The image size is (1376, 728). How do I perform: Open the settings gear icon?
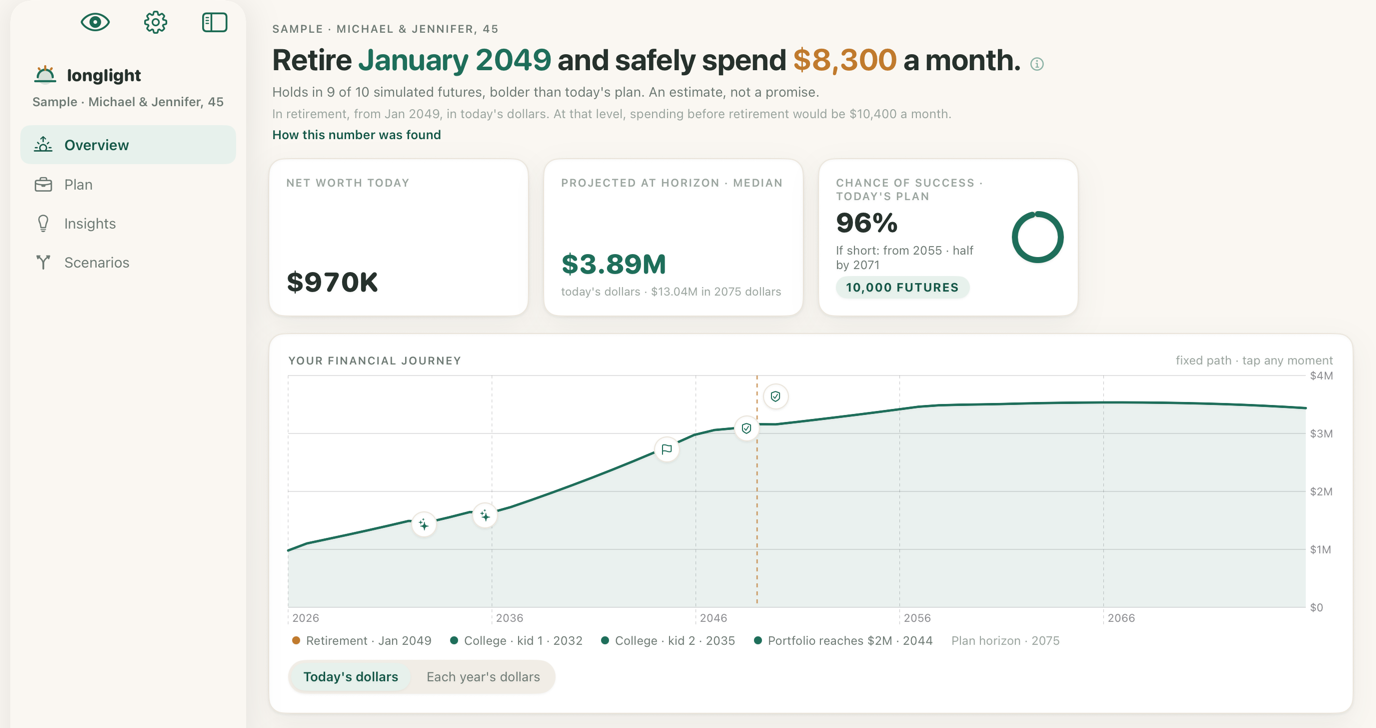[x=155, y=22]
